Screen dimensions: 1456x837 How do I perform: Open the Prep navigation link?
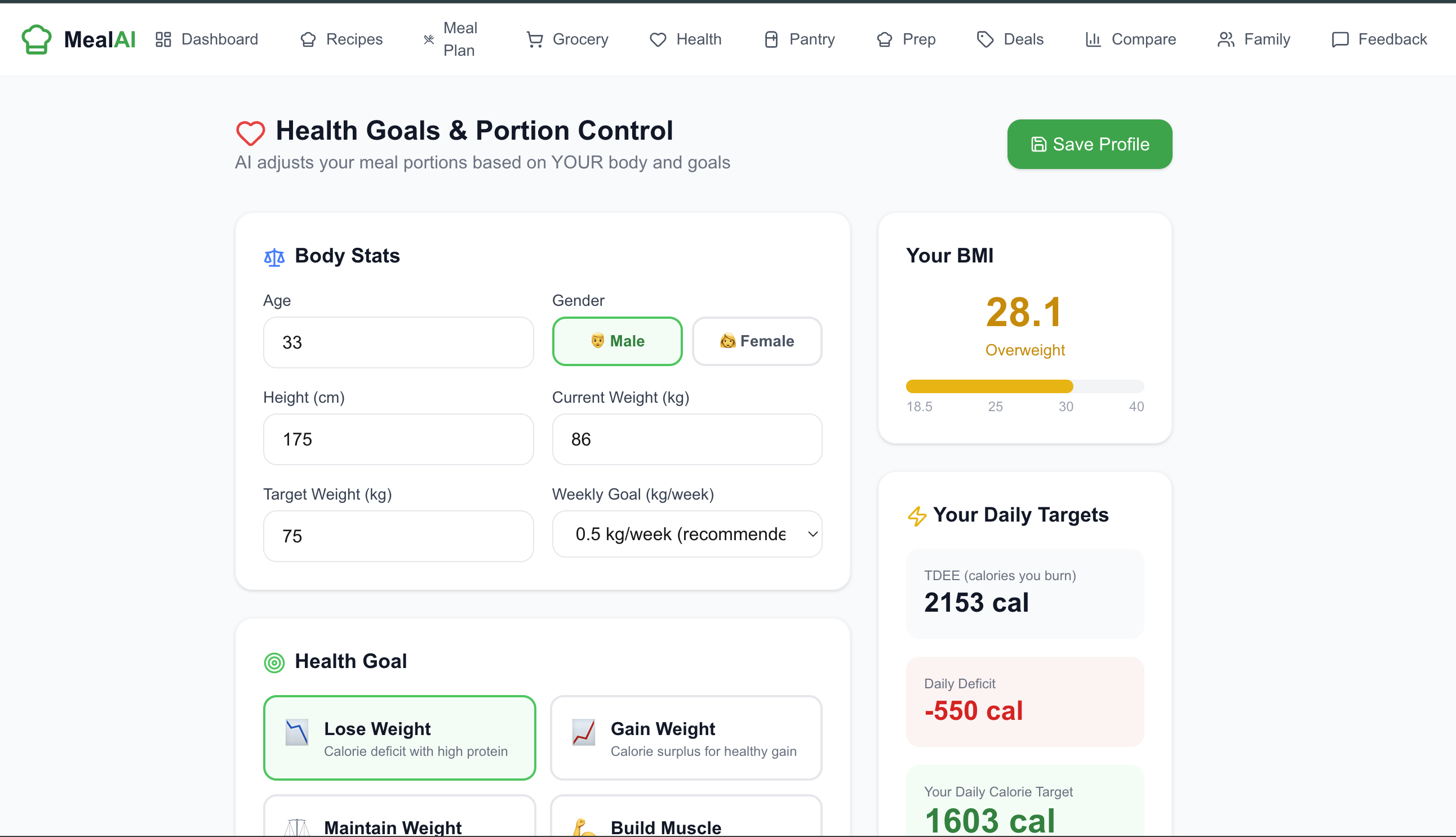click(x=906, y=39)
